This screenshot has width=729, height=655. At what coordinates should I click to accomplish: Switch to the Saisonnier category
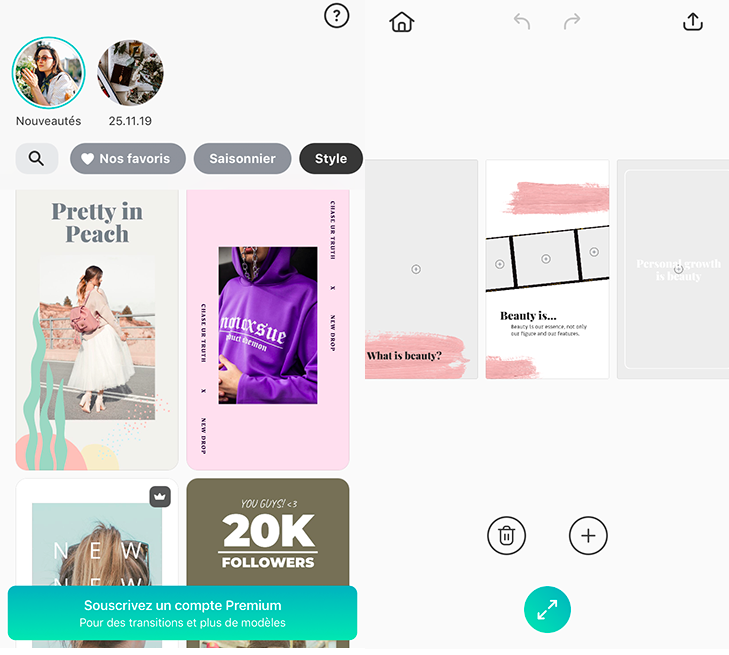(242, 158)
